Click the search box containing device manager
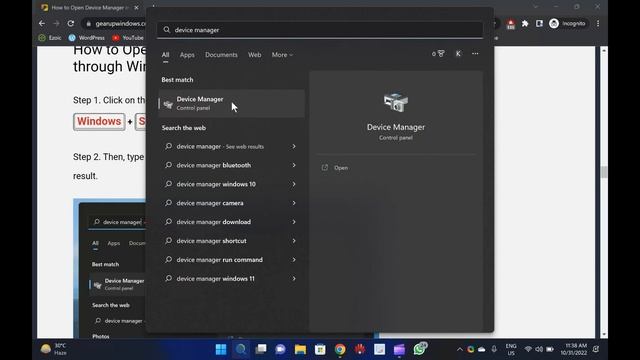 [320, 30]
